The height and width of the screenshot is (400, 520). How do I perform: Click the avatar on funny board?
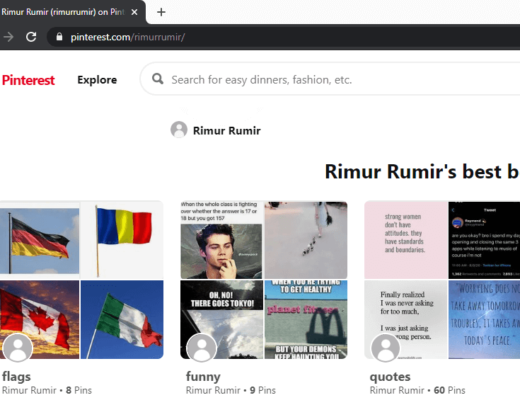(201, 347)
